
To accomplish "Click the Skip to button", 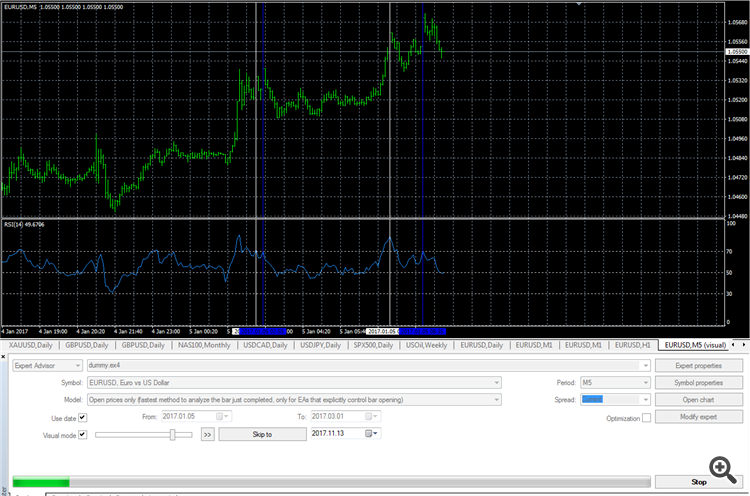I will click(263, 434).
